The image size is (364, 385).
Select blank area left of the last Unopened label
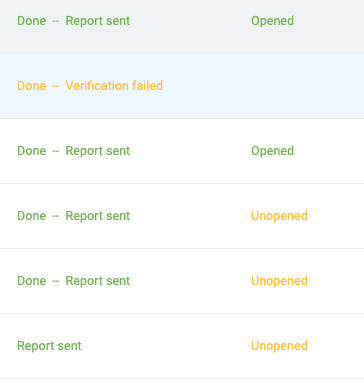tap(166, 346)
